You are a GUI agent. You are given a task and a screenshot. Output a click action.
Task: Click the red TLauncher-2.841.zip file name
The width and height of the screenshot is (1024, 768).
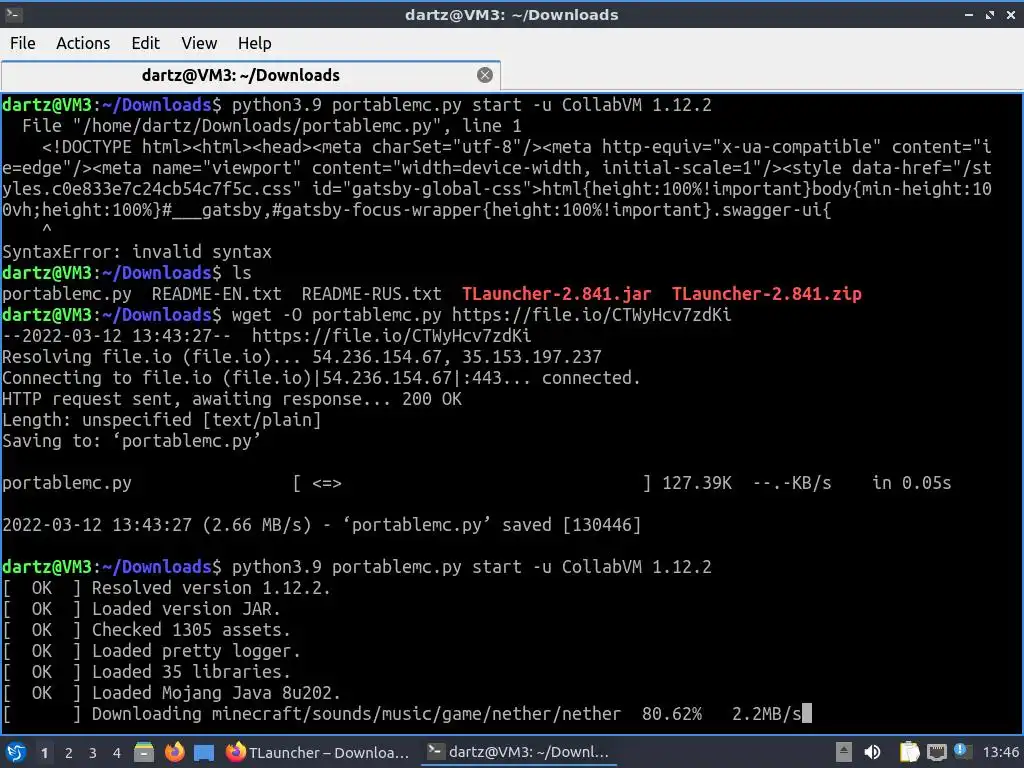point(767,294)
